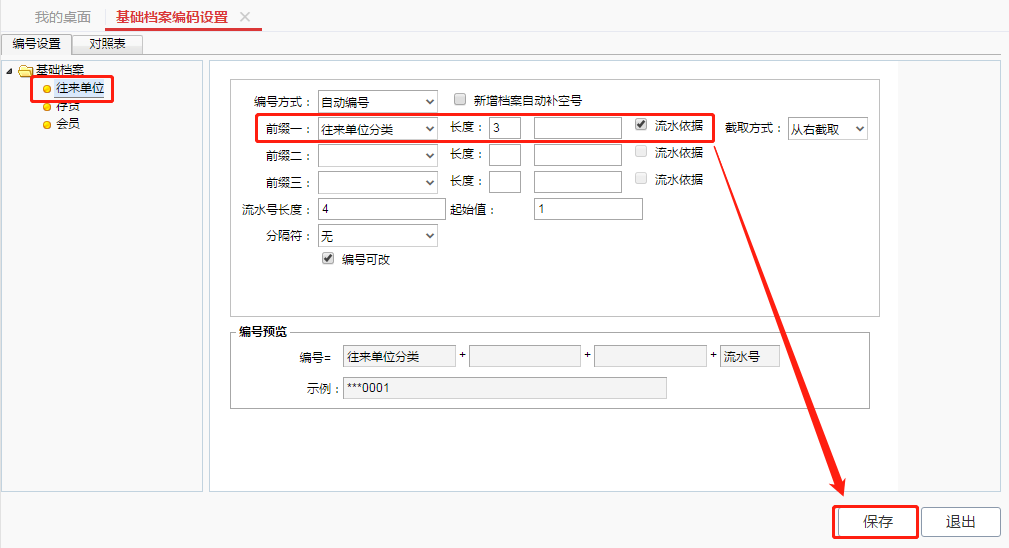Switch to 我的桌面 tab
The width and height of the screenshot is (1009, 548).
[x=62, y=17]
